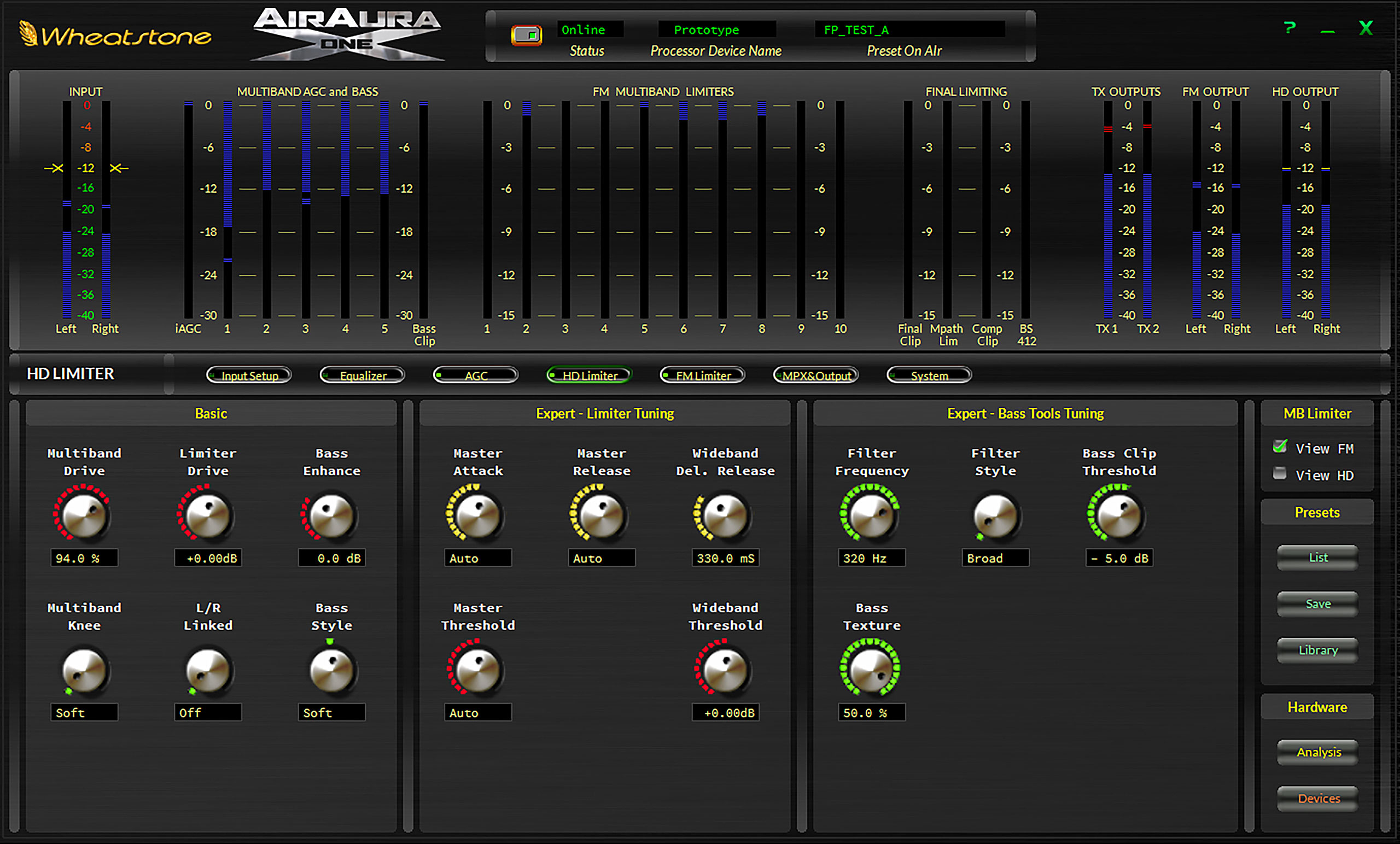Open the AGC tab
This screenshot has height=844, width=1400.
pos(476,375)
